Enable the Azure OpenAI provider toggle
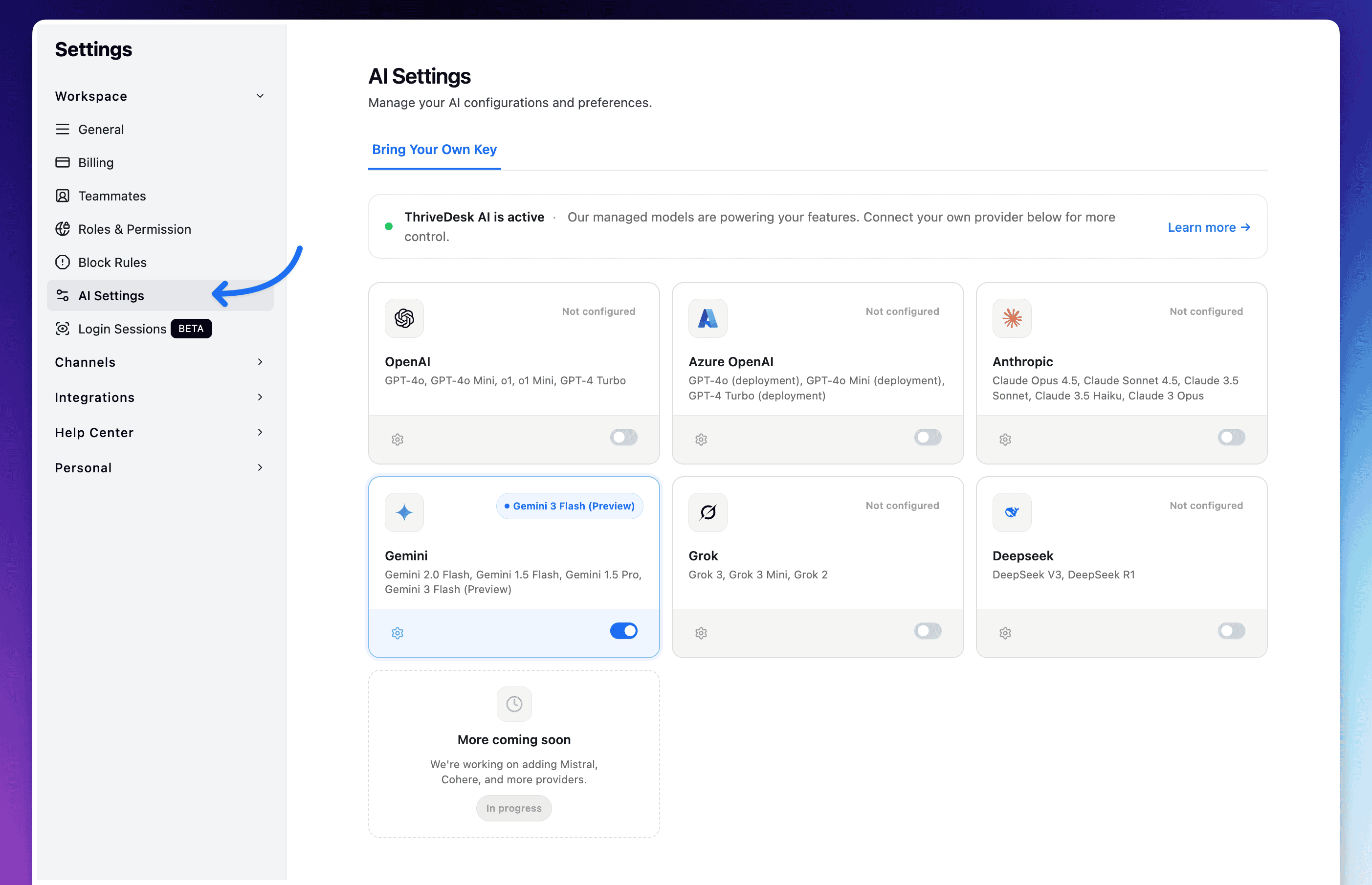1372x885 pixels. (x=928, y=437)
